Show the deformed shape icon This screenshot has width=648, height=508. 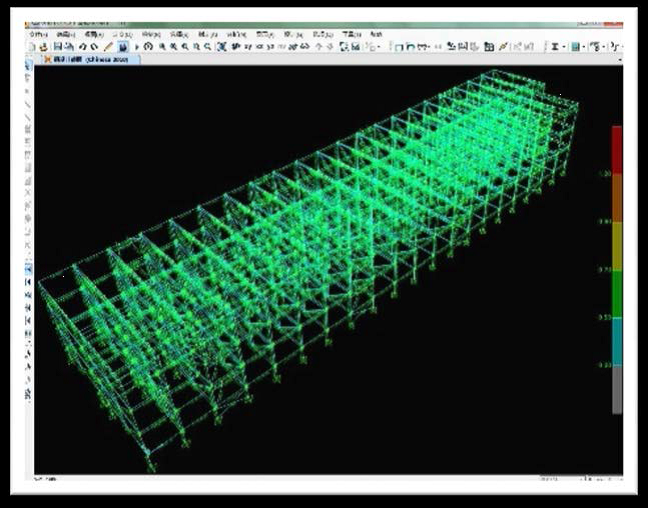click(411, 47)
